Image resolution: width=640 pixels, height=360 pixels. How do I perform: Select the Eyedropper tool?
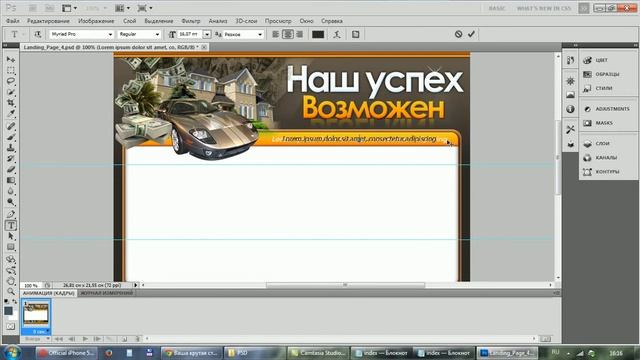point(11,113)
